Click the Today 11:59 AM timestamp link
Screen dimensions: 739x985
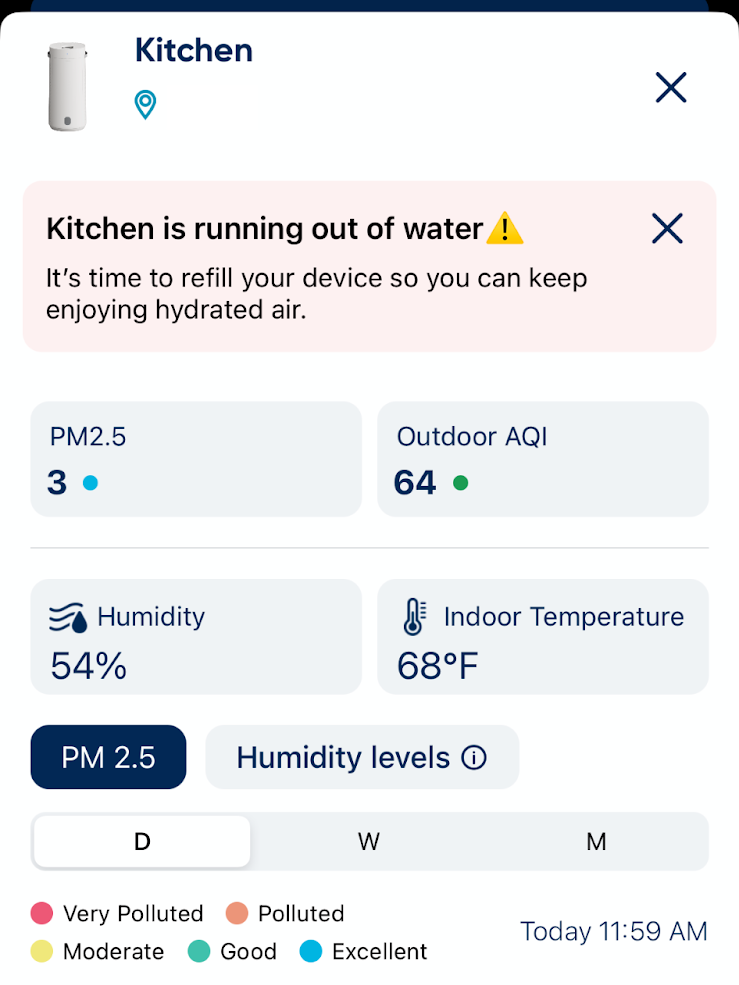pos(613,931)
